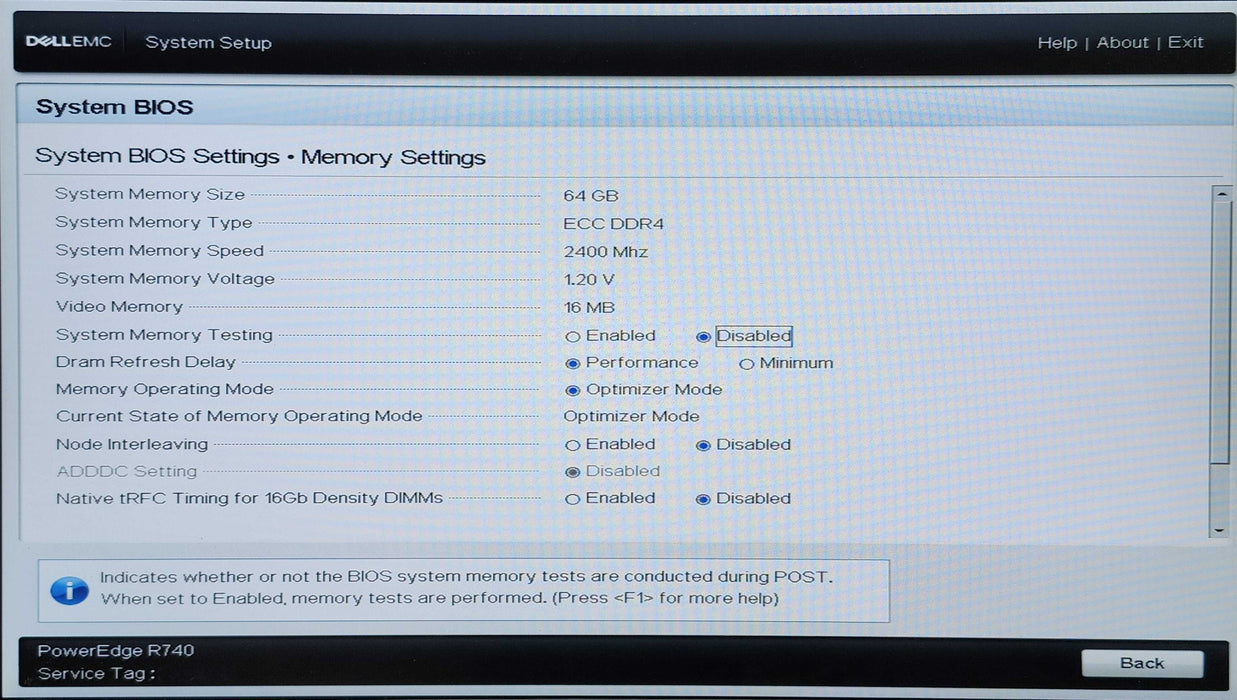
Task: Set Dram Refresh Delay to Performance
Action: (x=573, y=364)
